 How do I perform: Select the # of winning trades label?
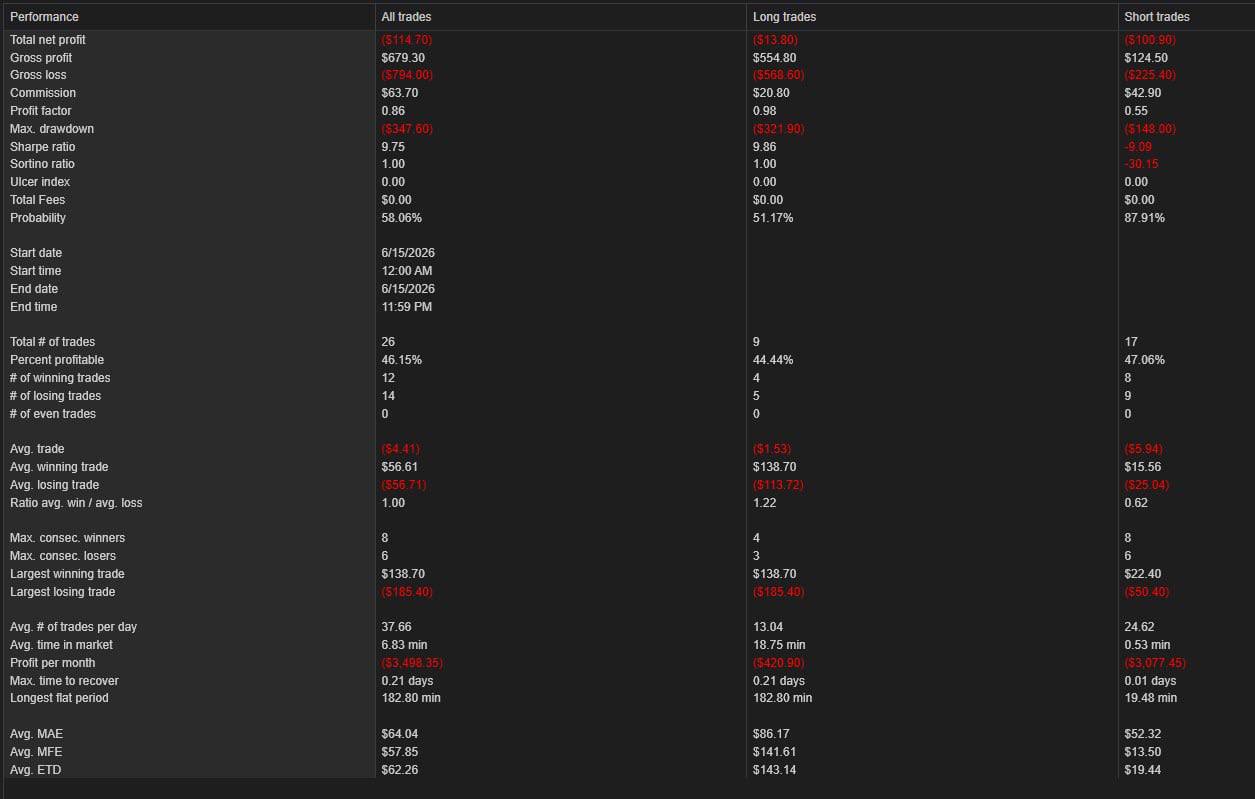coord(60,378)
